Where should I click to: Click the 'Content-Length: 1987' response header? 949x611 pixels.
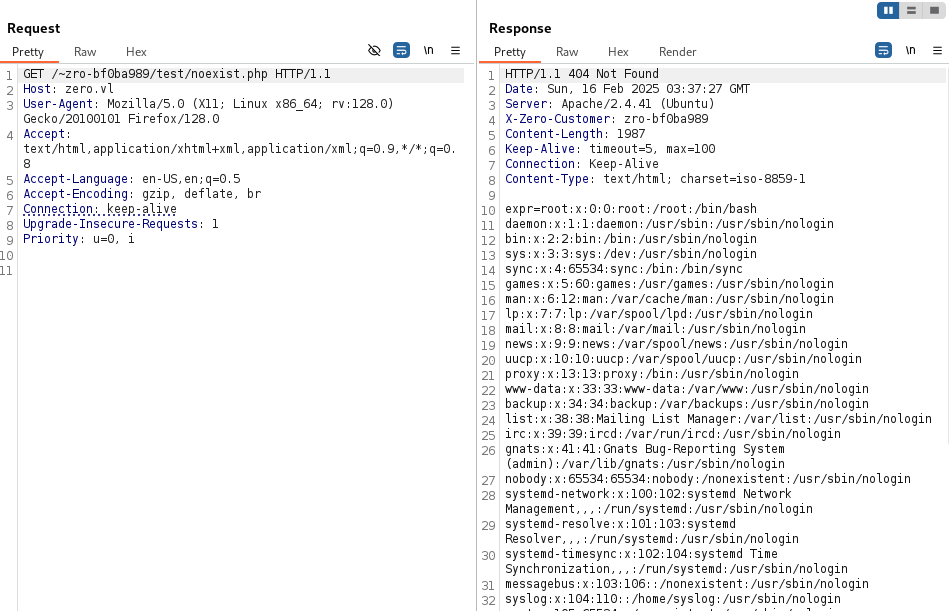[x=575, y=134]
